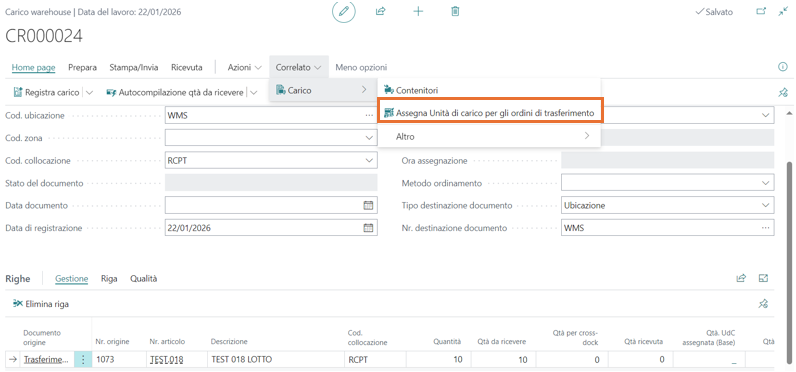The height and width of the screenshot is (372, 796).
Task: Click the collapse page arrows icon
Action: (x=782, y=11)
